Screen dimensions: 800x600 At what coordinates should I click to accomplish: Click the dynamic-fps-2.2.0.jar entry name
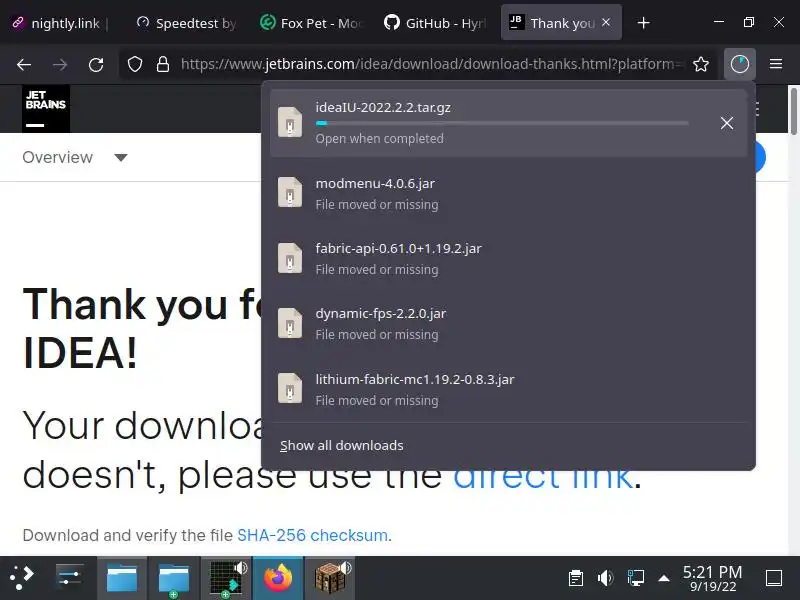point(381,313)
